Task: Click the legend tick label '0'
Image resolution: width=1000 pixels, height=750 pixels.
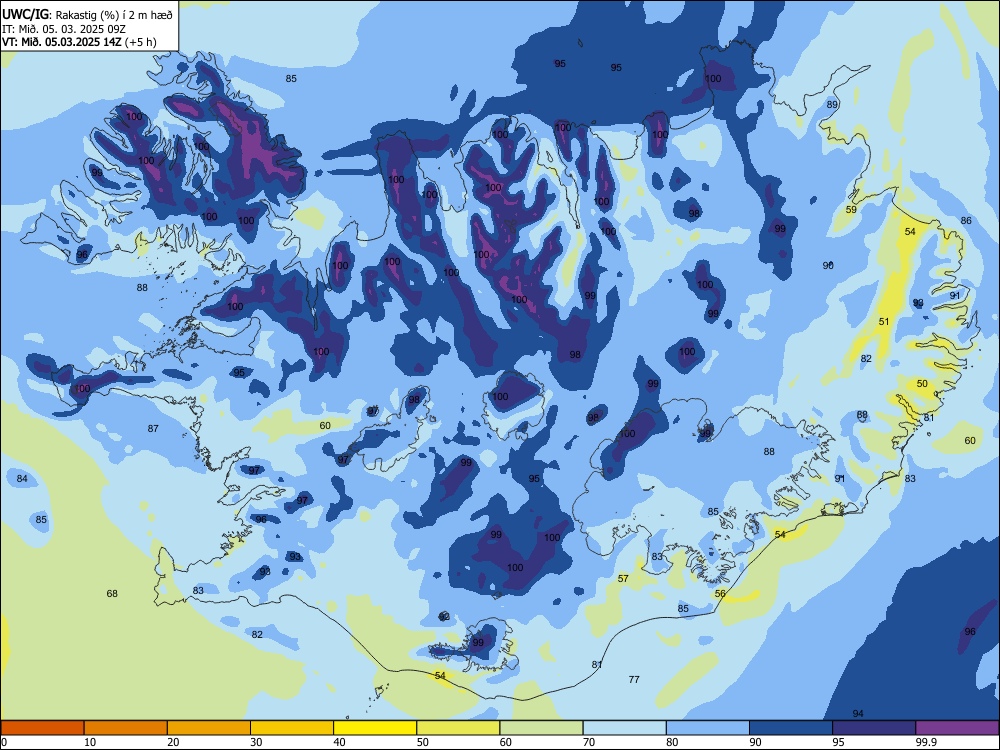Action: click(x=4, y=742)
